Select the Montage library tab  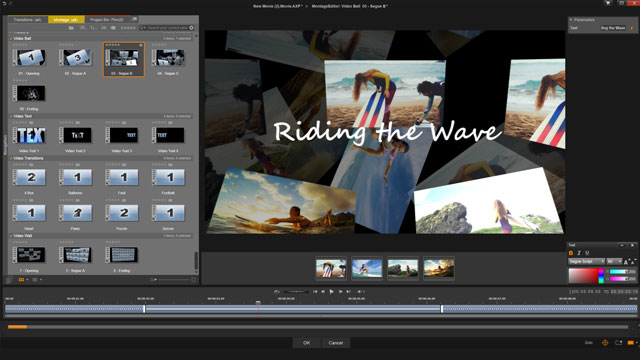click(66, 20)
